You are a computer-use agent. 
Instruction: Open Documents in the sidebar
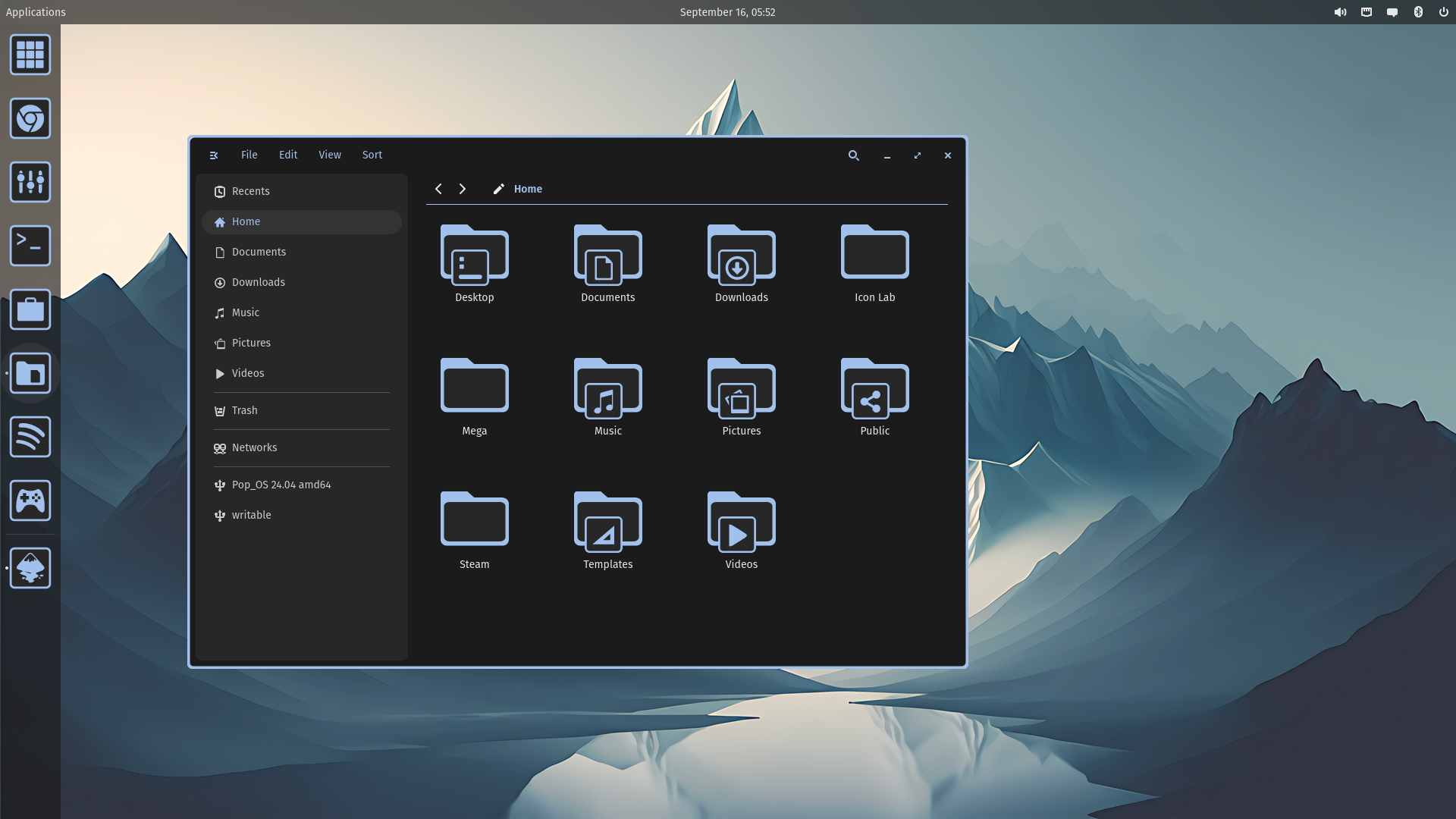tap(302, 252)
